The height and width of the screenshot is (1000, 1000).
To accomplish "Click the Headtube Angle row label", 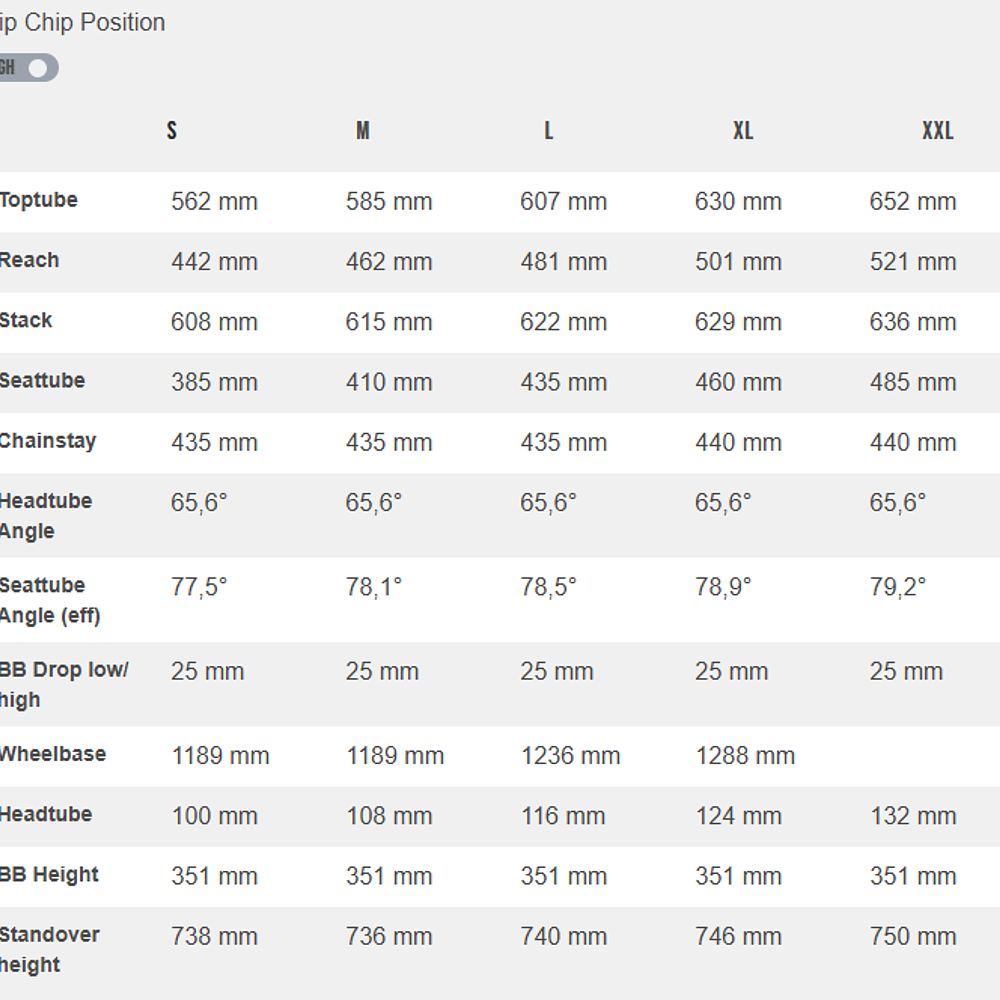I will tap(46, 515).
